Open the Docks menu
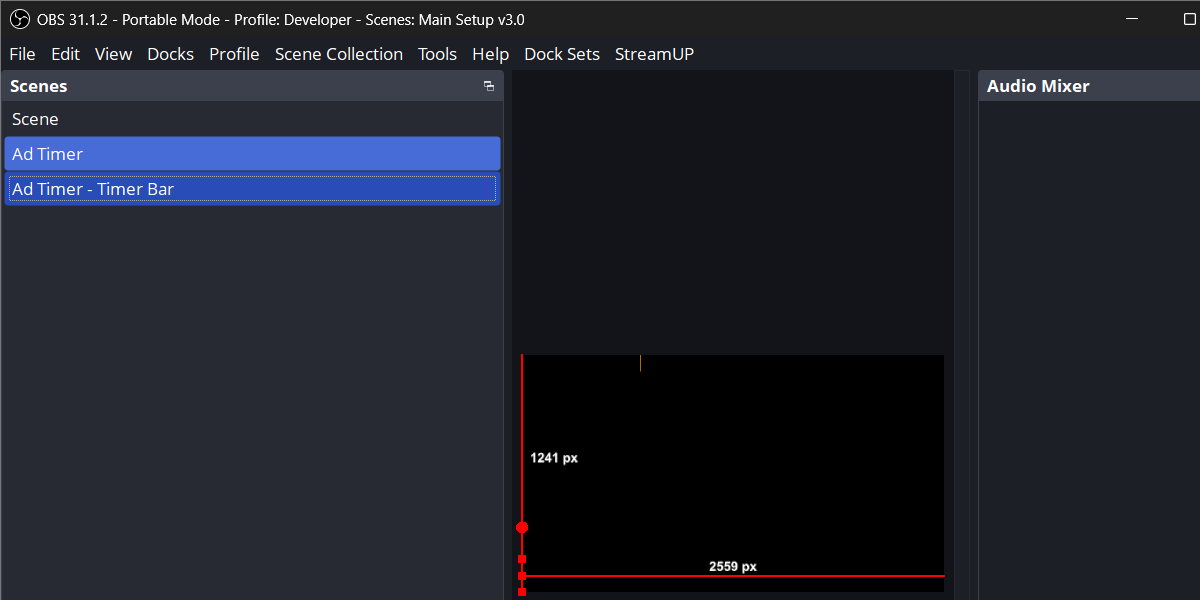 point(170,54)
